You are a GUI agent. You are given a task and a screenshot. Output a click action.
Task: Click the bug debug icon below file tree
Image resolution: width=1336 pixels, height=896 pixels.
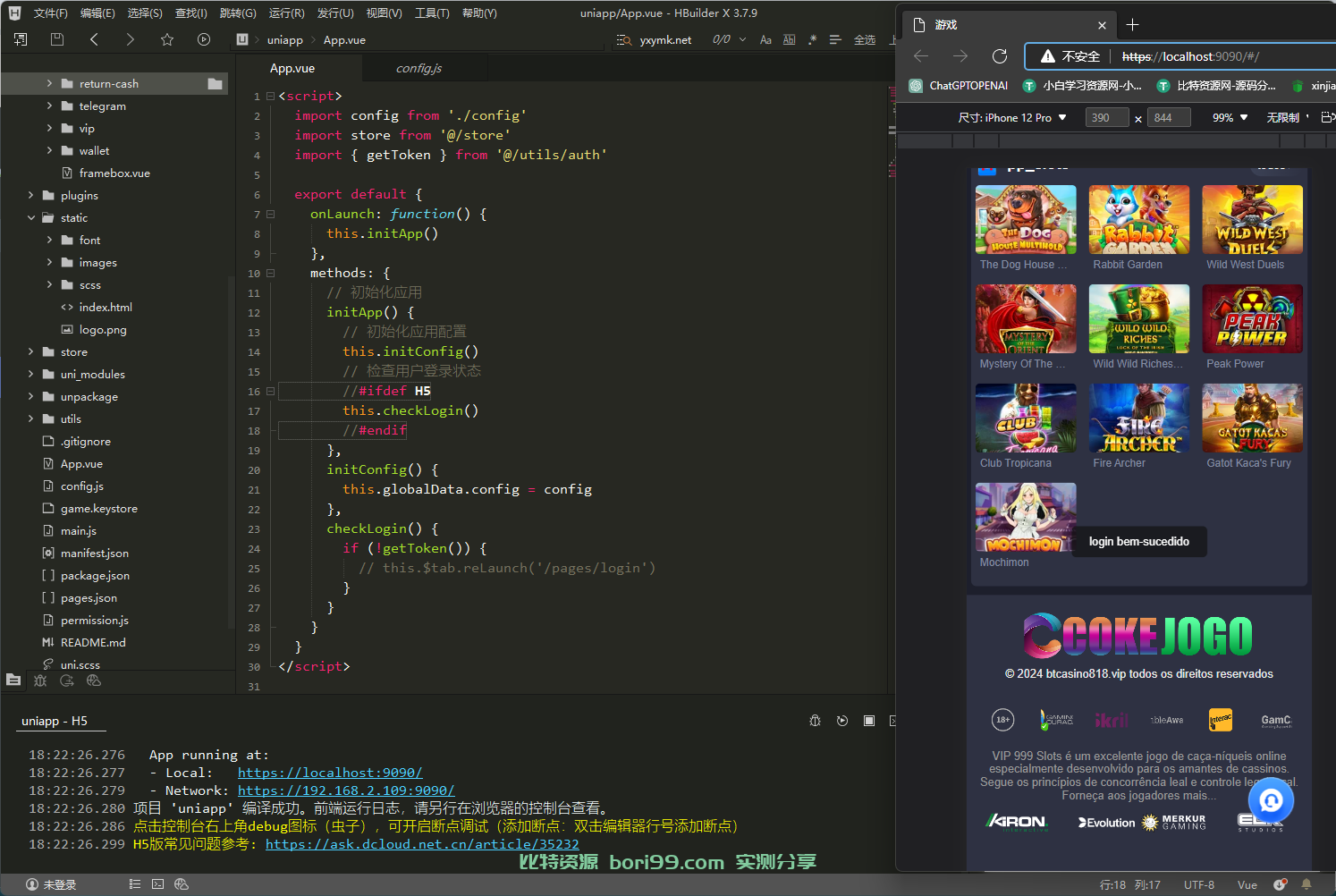40,680
